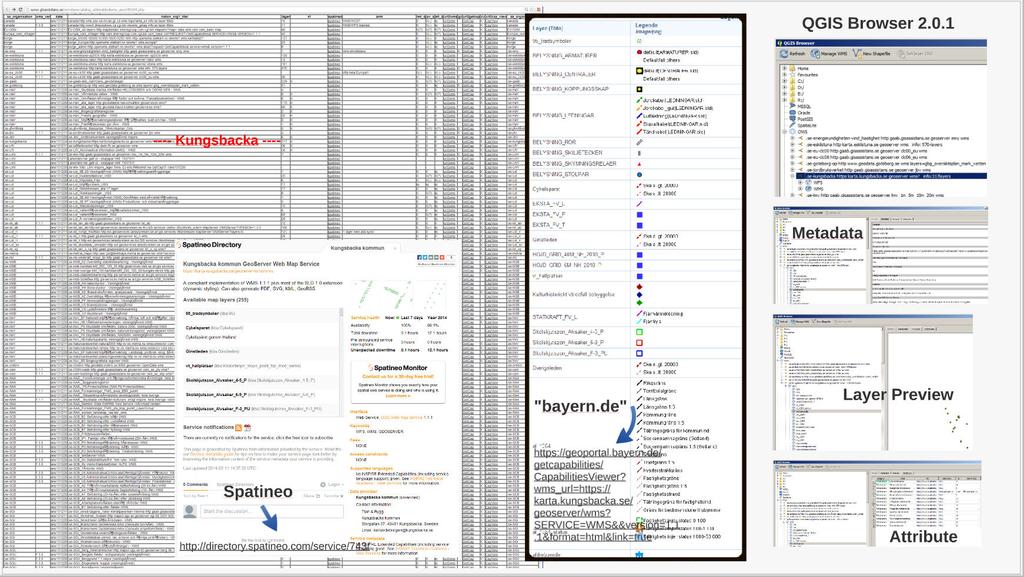Click the BELYSNING_ROR legend symbol
1024x577 pixels.
[x=639, y=142]
